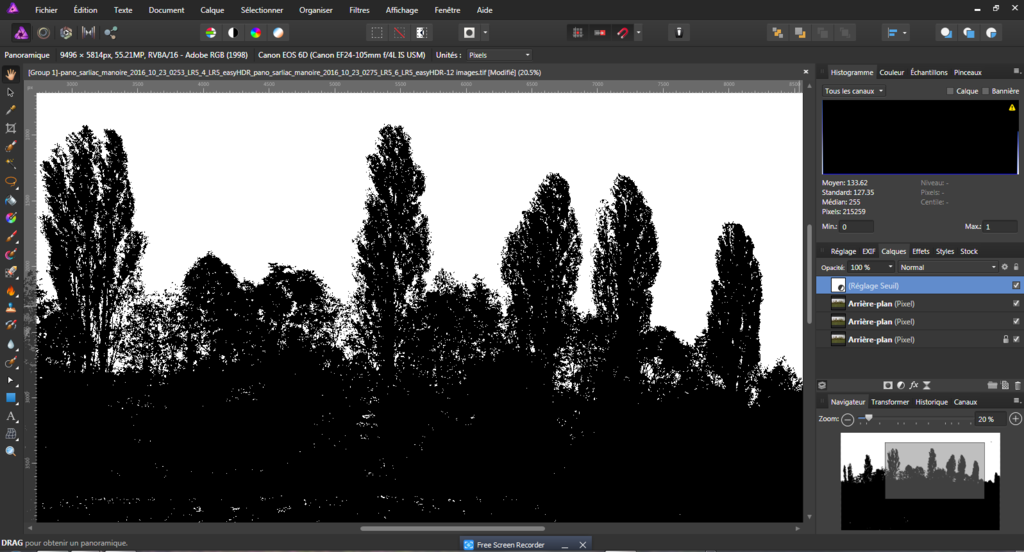Switch to Couleur tab

[891, 73]
